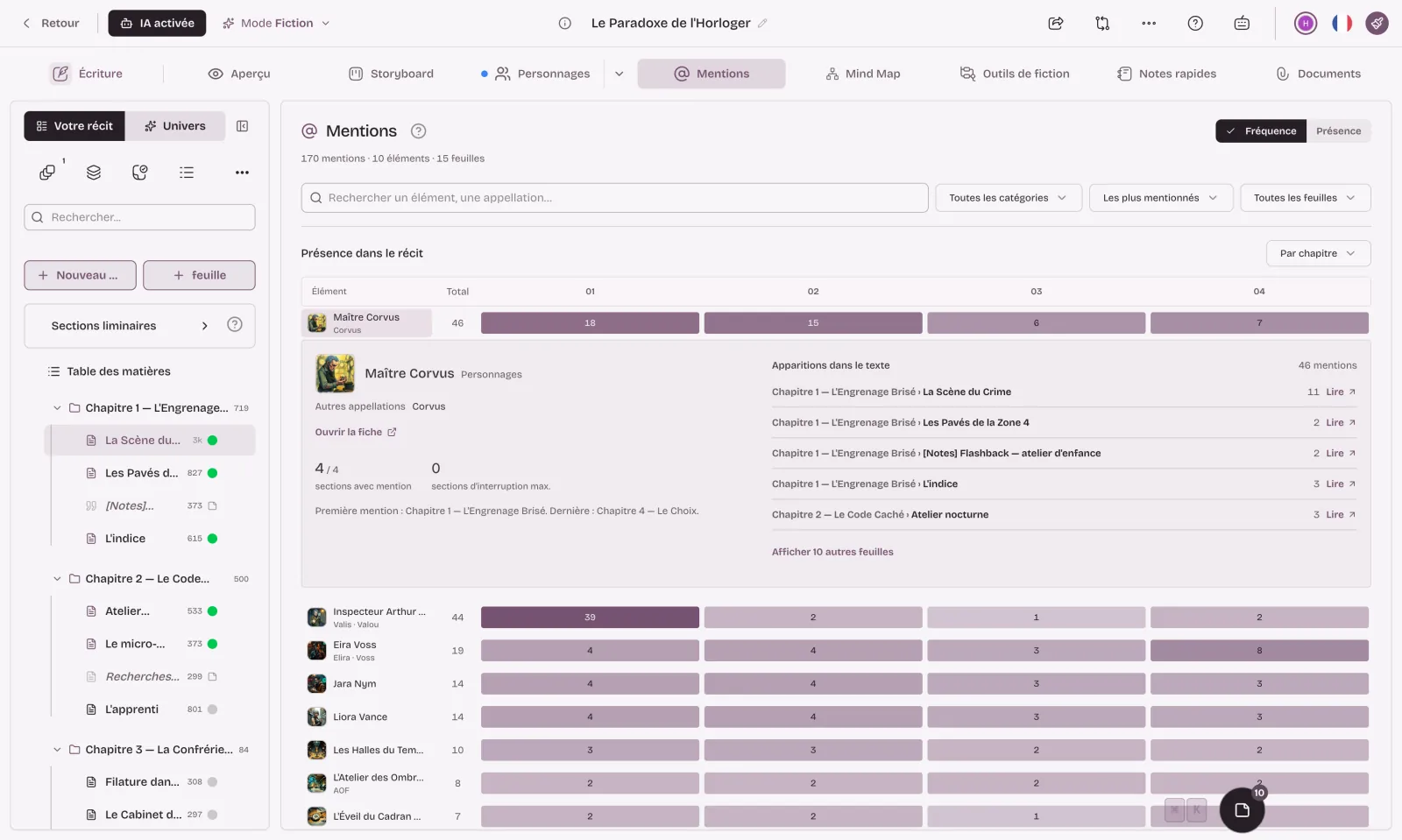This screenshot has width=1402, height=840.
Task: Click Inspecteur Arthur chapter 01 bar with 39
Action: (x=590, y=618)
